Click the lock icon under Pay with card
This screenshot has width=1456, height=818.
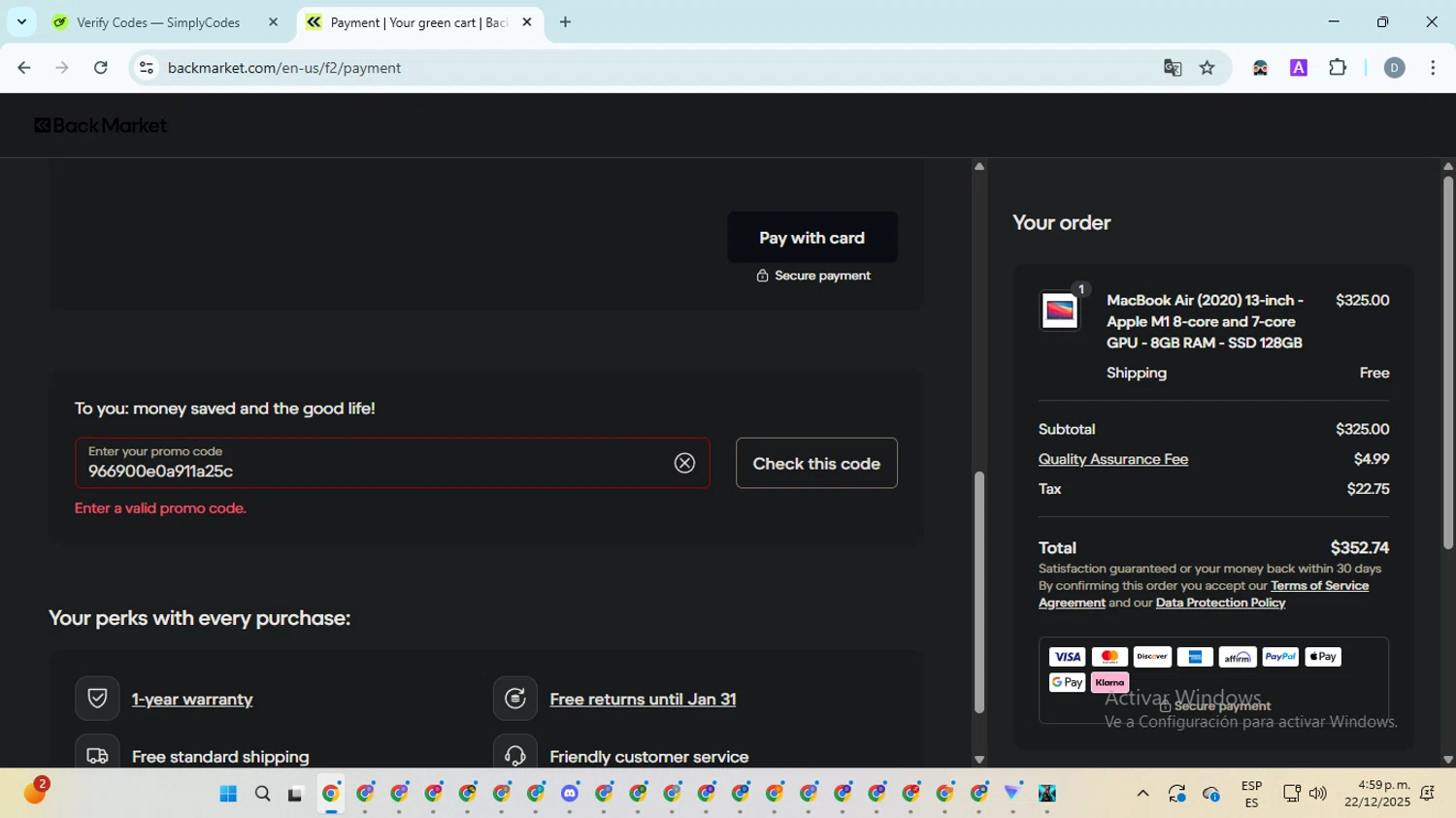coord(762,276)
